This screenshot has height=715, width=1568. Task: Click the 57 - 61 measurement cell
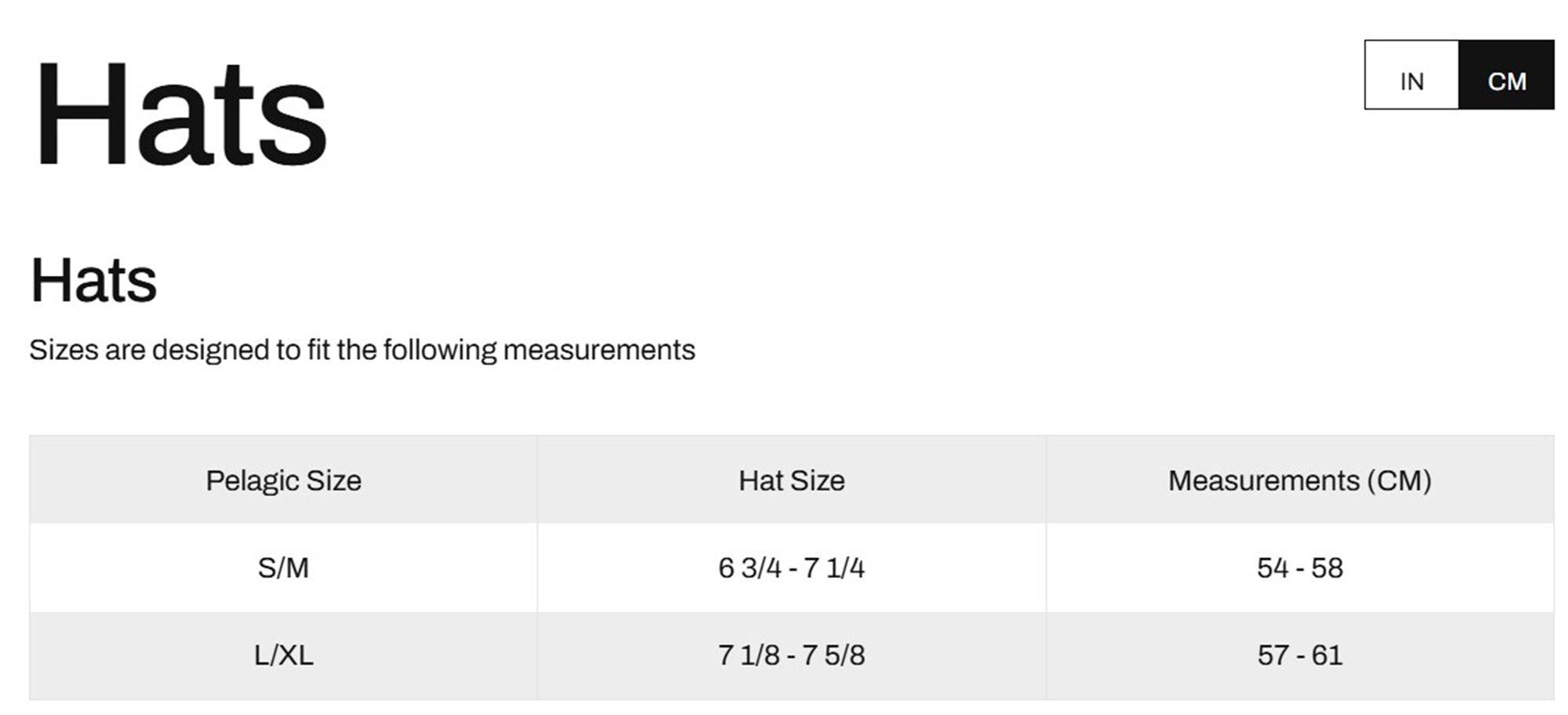(x=1300, y=655)
